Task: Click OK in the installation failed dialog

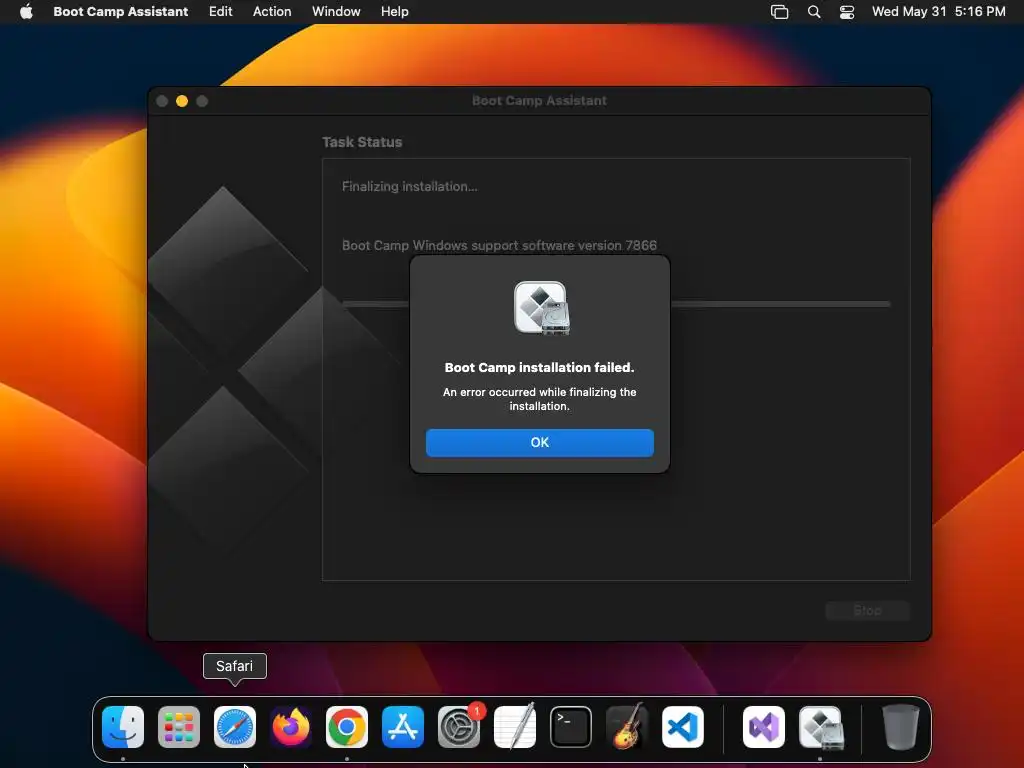Action: pyautogui.click(x=539, y=442)
